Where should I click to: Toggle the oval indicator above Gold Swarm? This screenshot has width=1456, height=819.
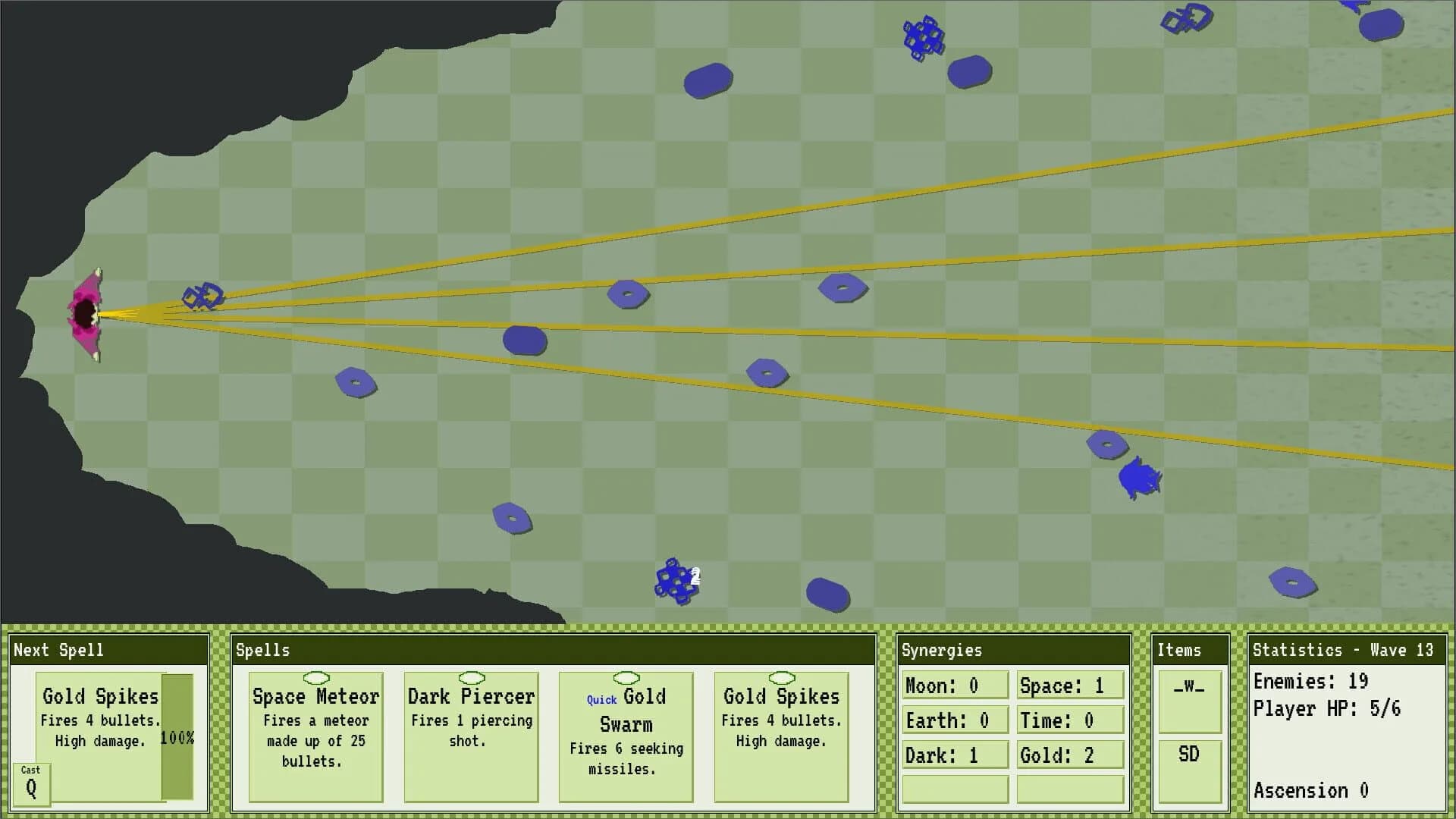click(626, 677)
